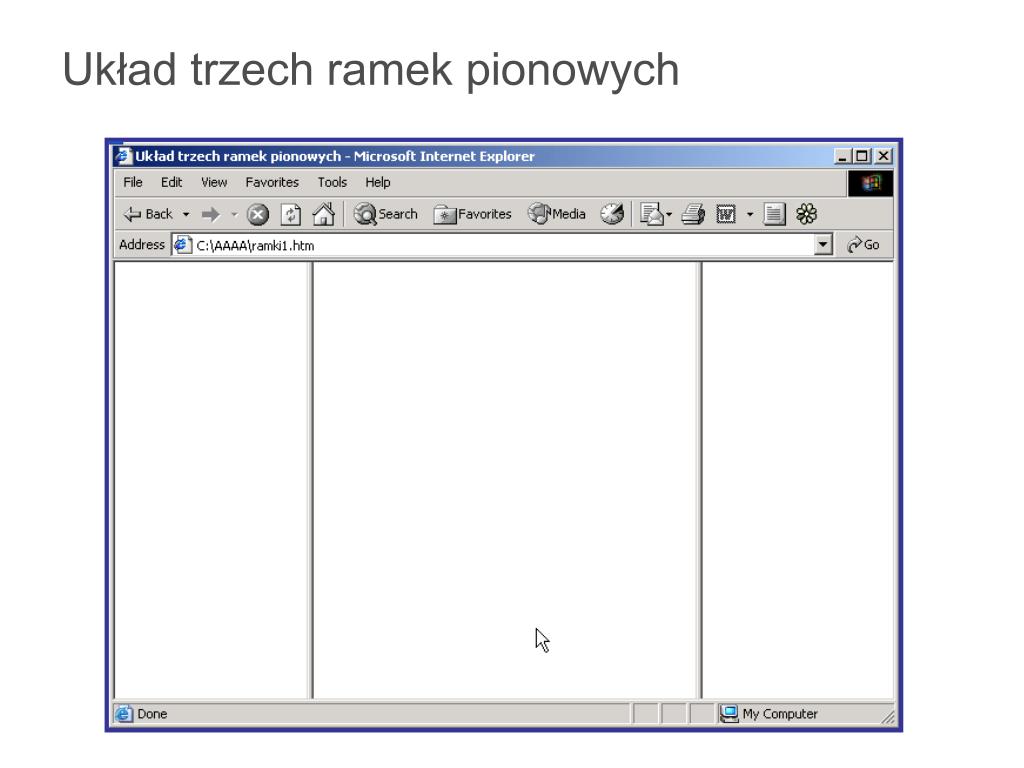Open the Tools menu
Screen dimensions: 1024x768
[x=332, y=182]
